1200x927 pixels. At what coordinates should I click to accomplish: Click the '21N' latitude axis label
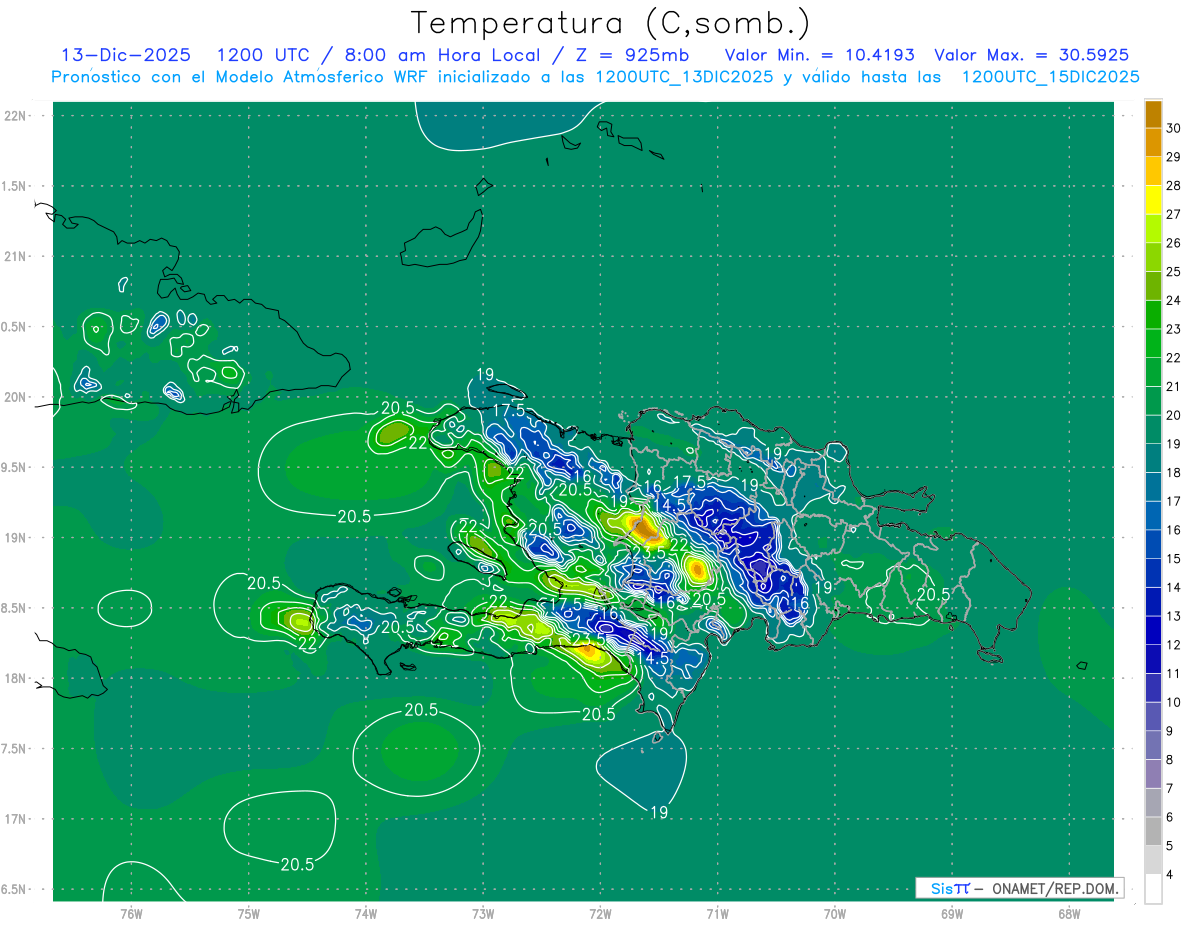[x=17, y=257]
